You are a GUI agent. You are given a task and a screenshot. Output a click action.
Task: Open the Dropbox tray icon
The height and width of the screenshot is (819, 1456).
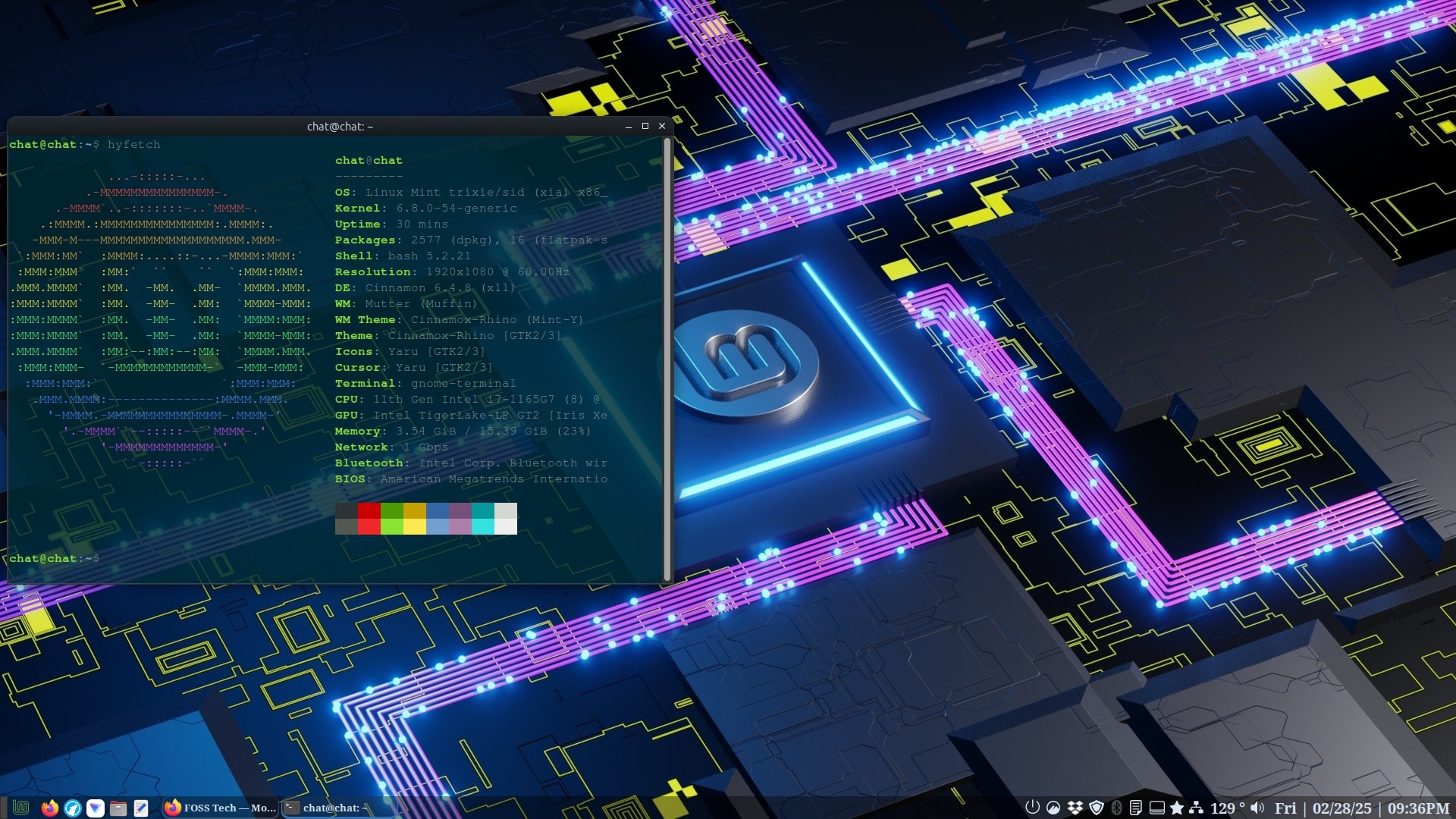[x=1075, y=808]
